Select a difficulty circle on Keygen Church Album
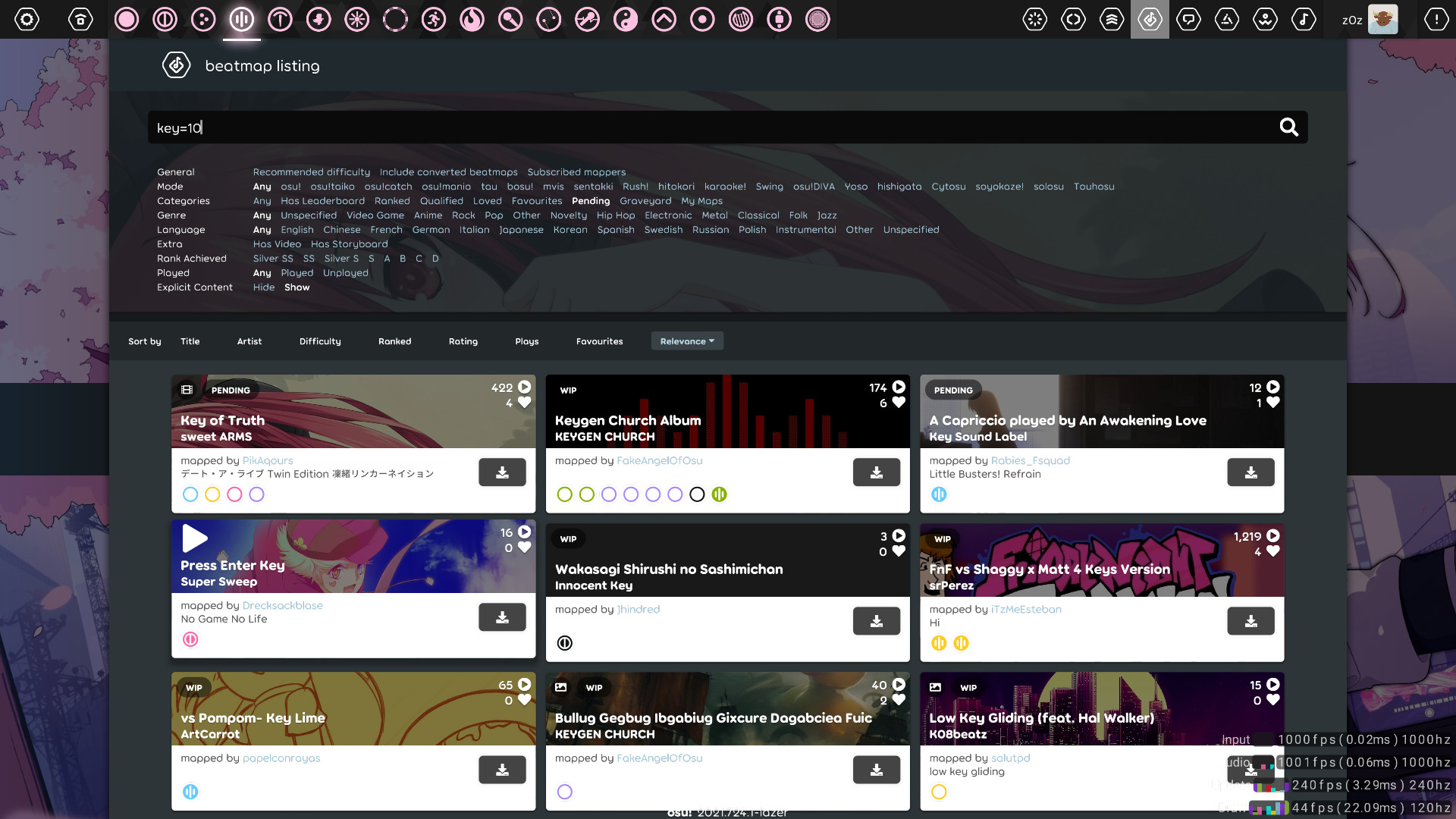Viewport: 1456px width, 819px height. (x=565, y=494)
